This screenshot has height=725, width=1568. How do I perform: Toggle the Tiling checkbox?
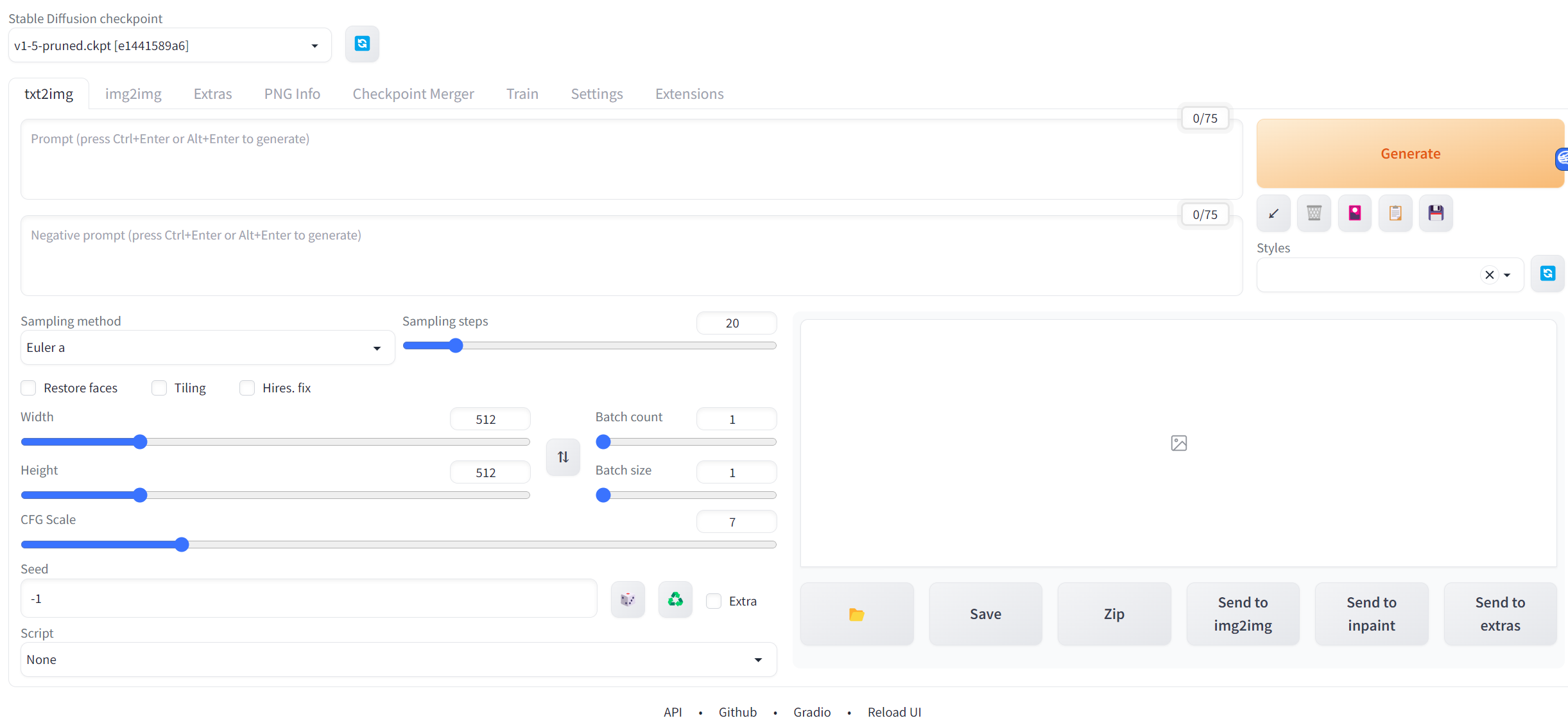pyautogui.click(x=159, y=388)
